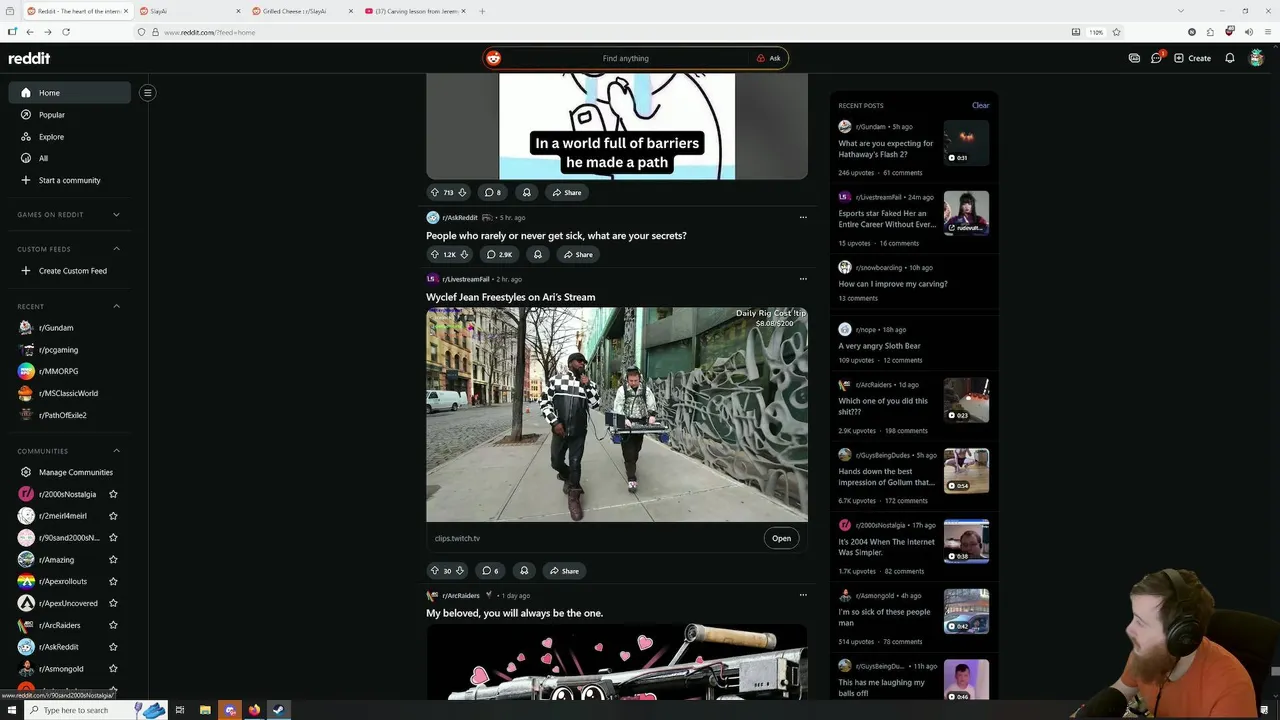The image size is (1280, 720).
Task: Switch to the SlayAi browser tab
Action: click(188, 11)
